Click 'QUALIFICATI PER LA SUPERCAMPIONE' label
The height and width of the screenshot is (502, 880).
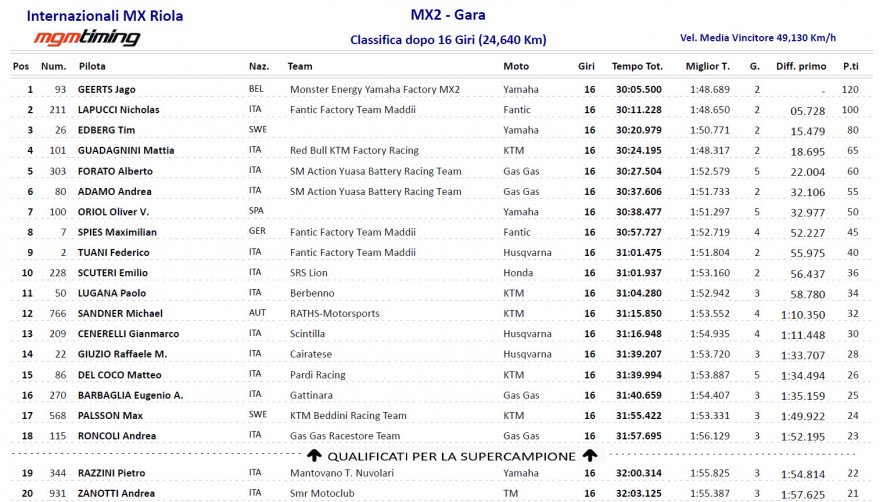pos(452,457)
